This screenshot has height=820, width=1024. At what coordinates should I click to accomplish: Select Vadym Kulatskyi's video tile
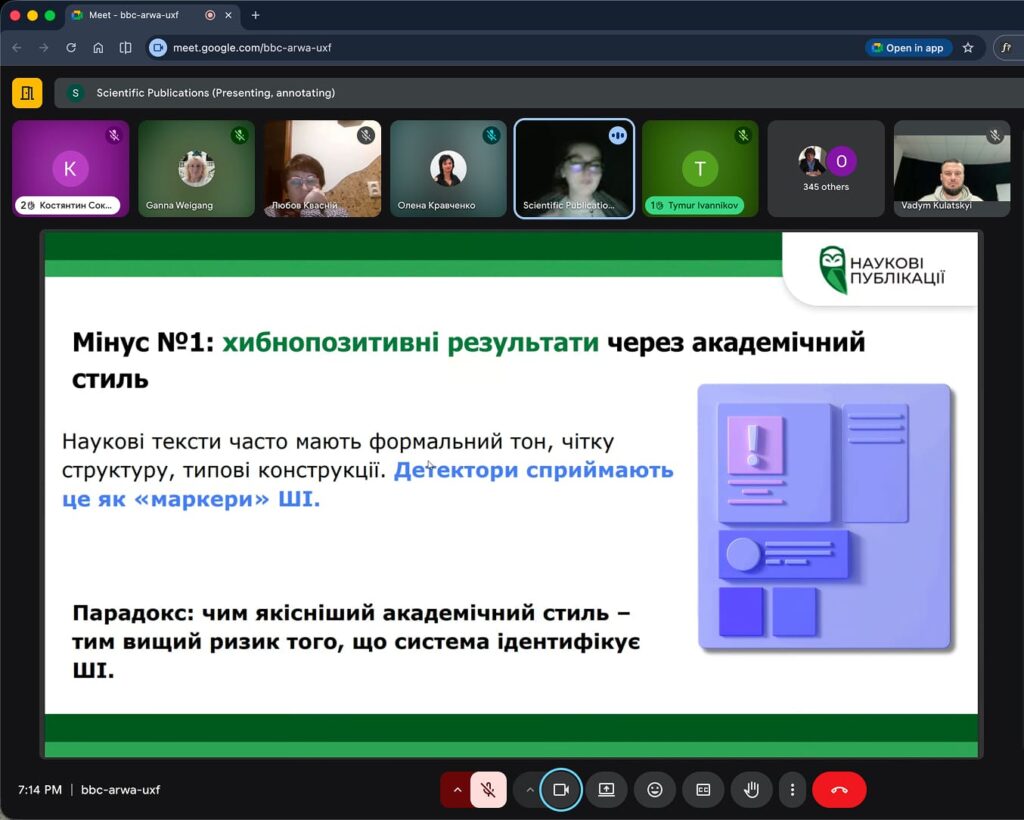(x=951, y=168)
